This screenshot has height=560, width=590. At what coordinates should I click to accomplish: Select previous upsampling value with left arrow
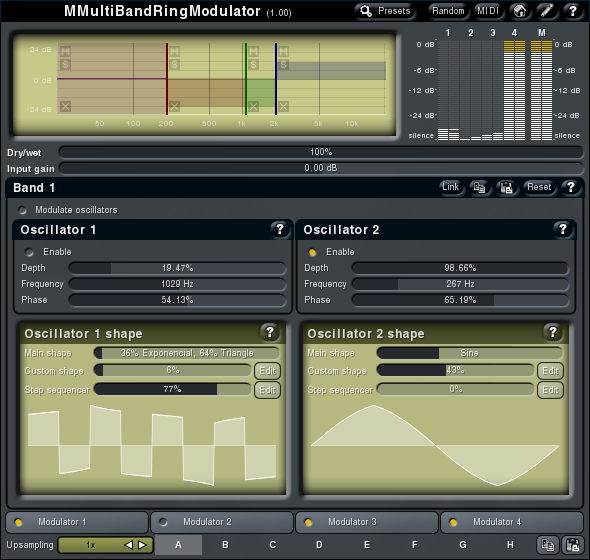tap(129, 545)
